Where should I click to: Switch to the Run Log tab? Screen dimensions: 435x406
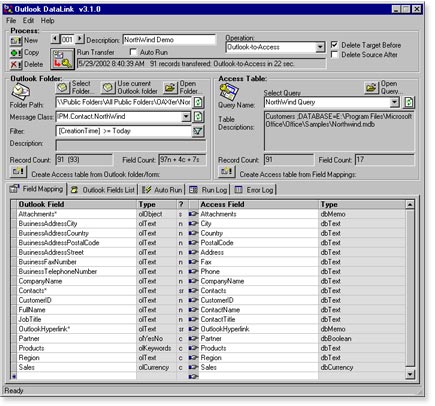click(208, 190)
